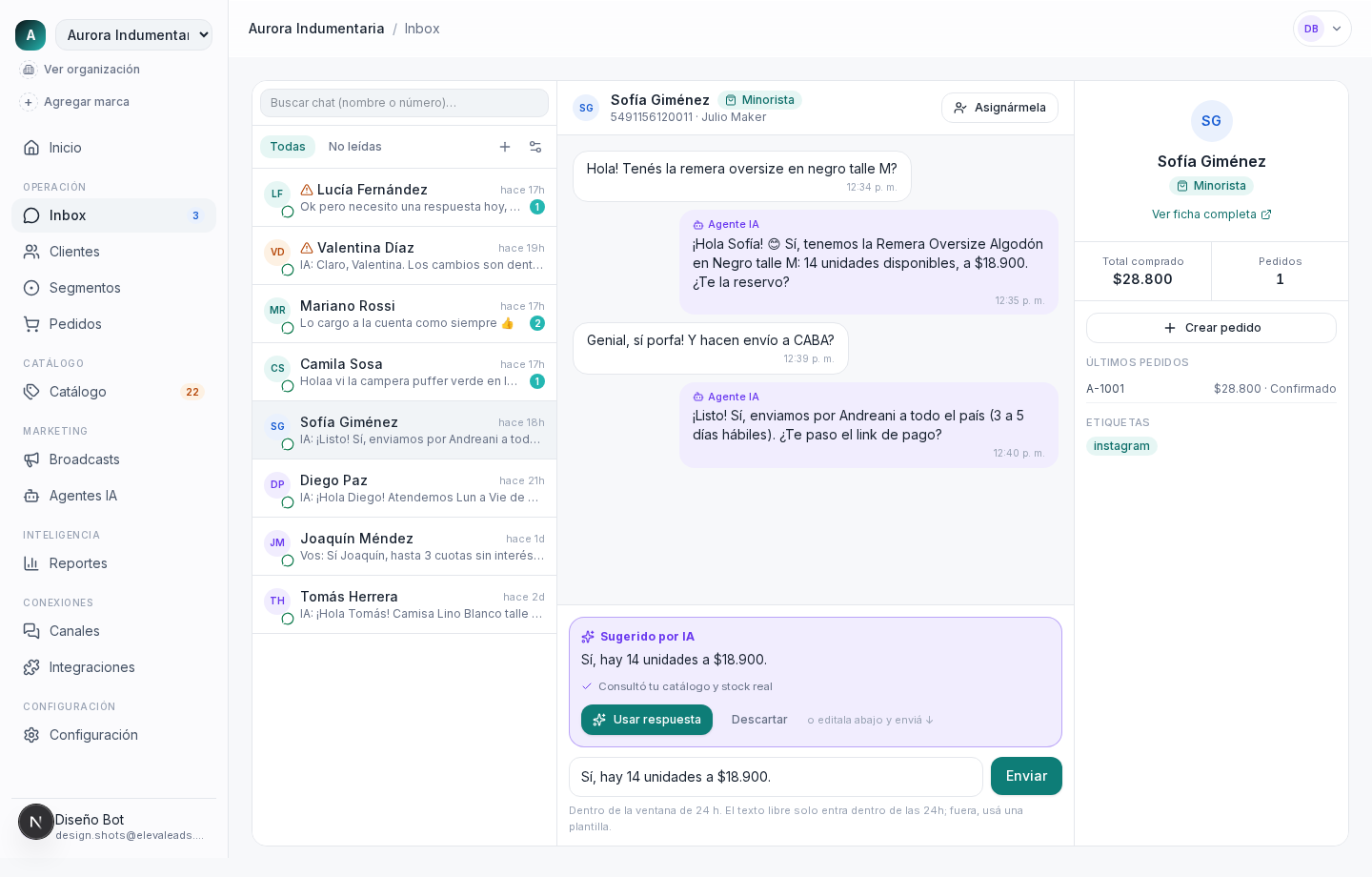
Task: Click the Crear pedido button
Action: coord(1211,328)
